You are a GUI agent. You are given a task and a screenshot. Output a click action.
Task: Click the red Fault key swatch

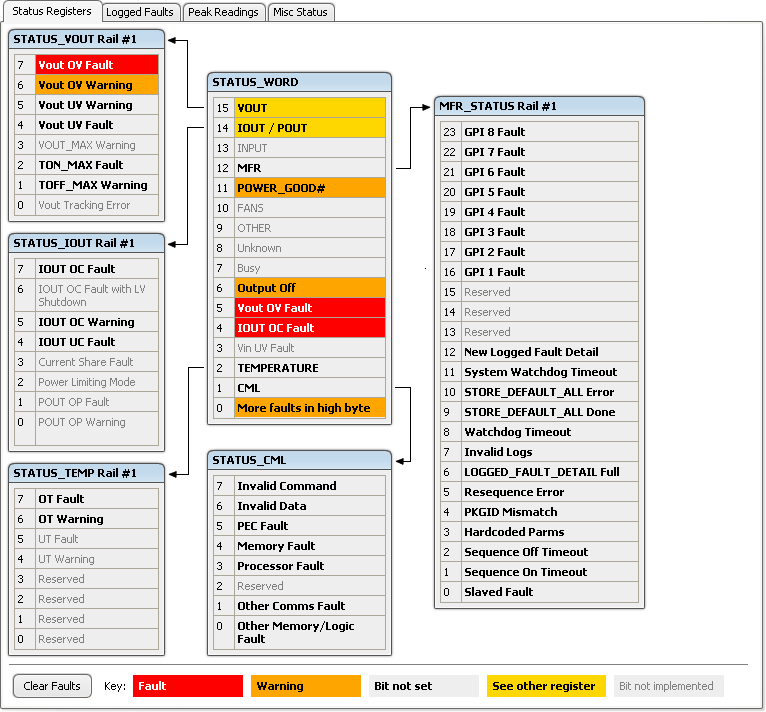[187, 686]
